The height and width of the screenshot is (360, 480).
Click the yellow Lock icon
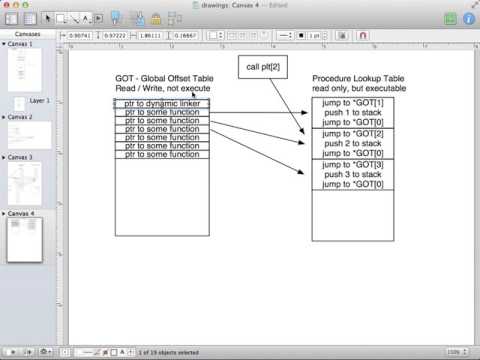coord(156,19)
